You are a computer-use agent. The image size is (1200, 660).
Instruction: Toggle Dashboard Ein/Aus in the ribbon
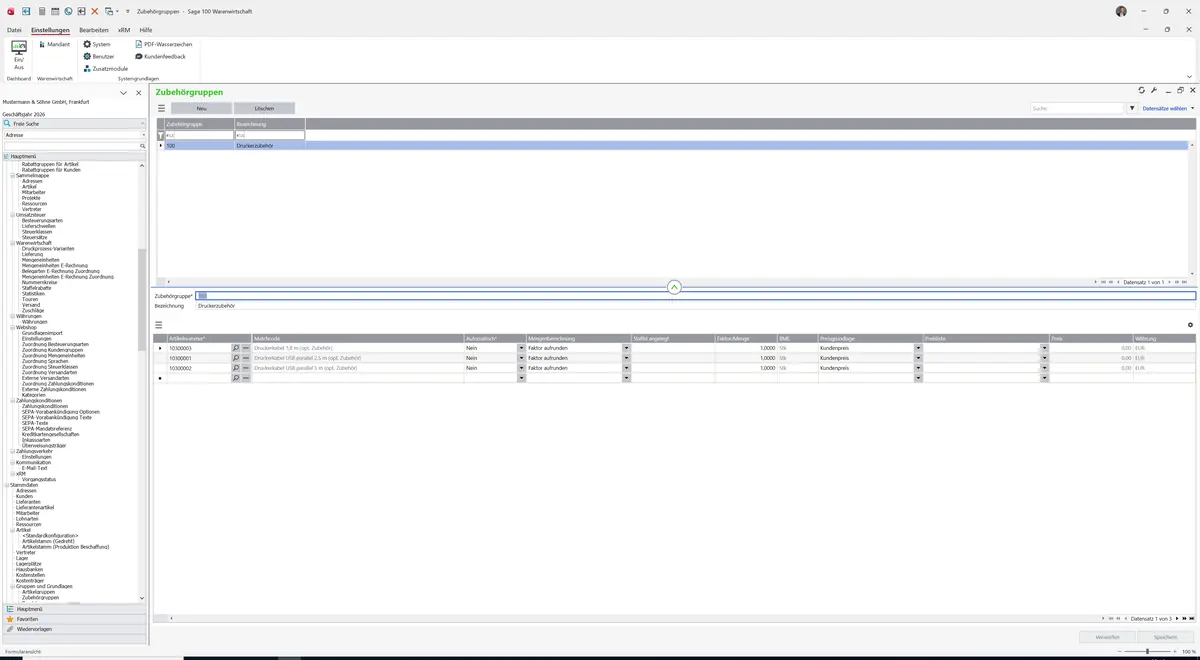(19, 55)
